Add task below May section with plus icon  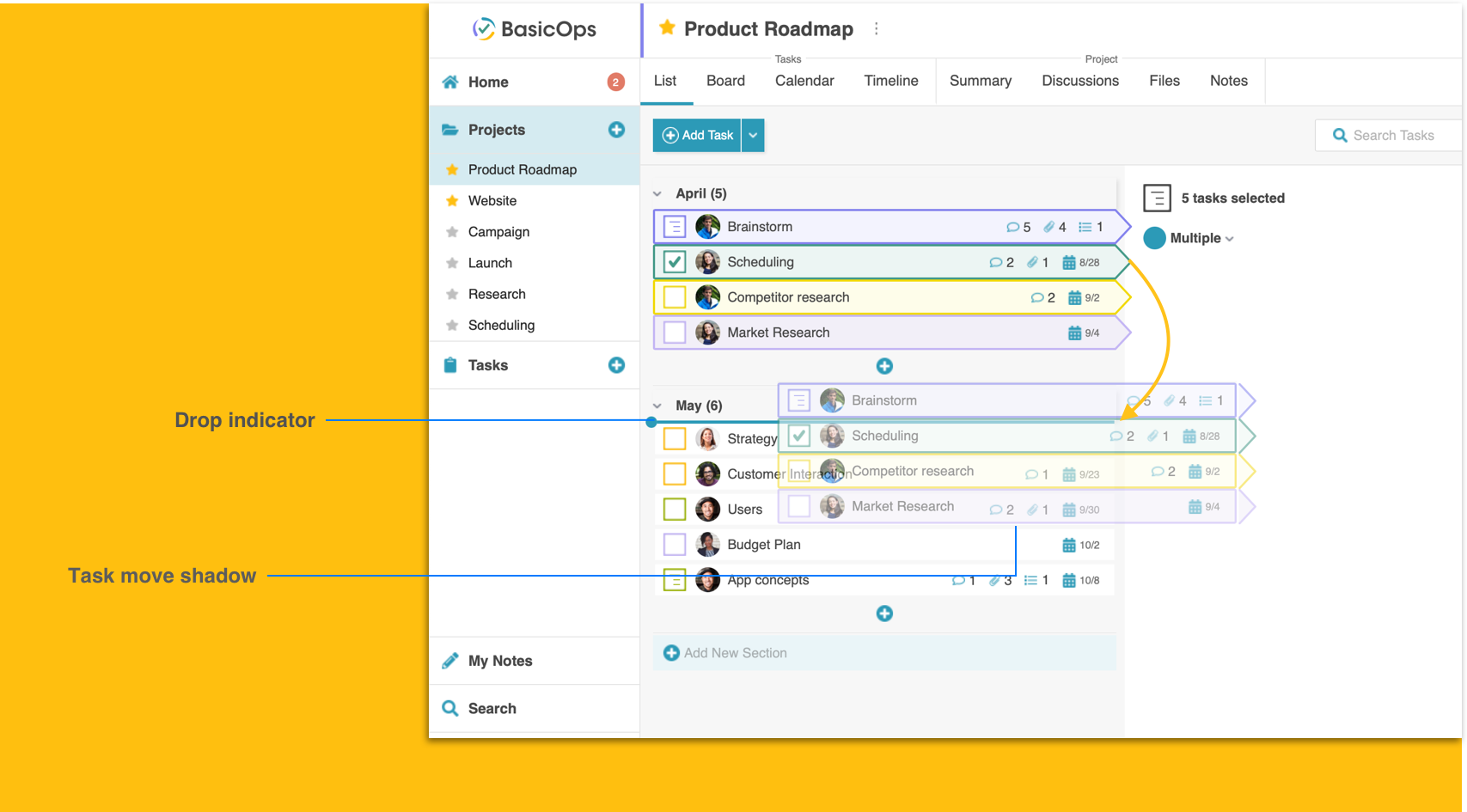tap(884, 614)
